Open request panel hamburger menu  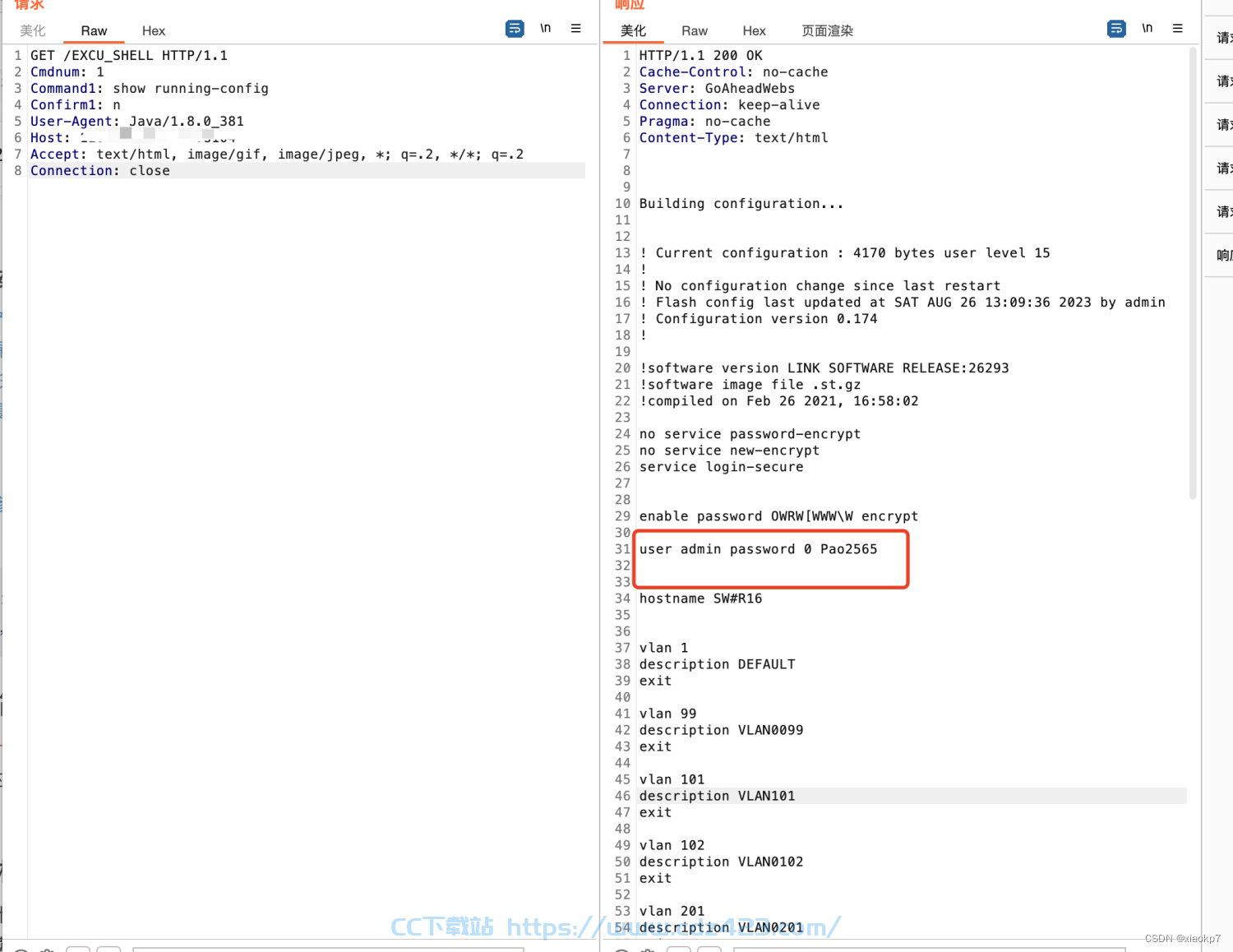click(576, 29)
